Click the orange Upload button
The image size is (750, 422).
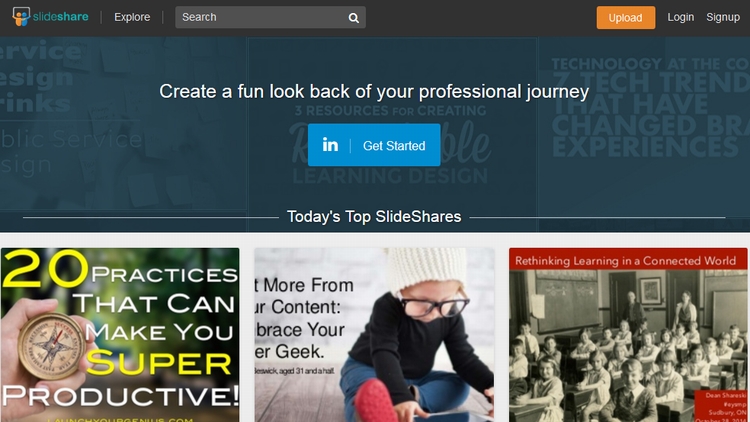[626, 18]
